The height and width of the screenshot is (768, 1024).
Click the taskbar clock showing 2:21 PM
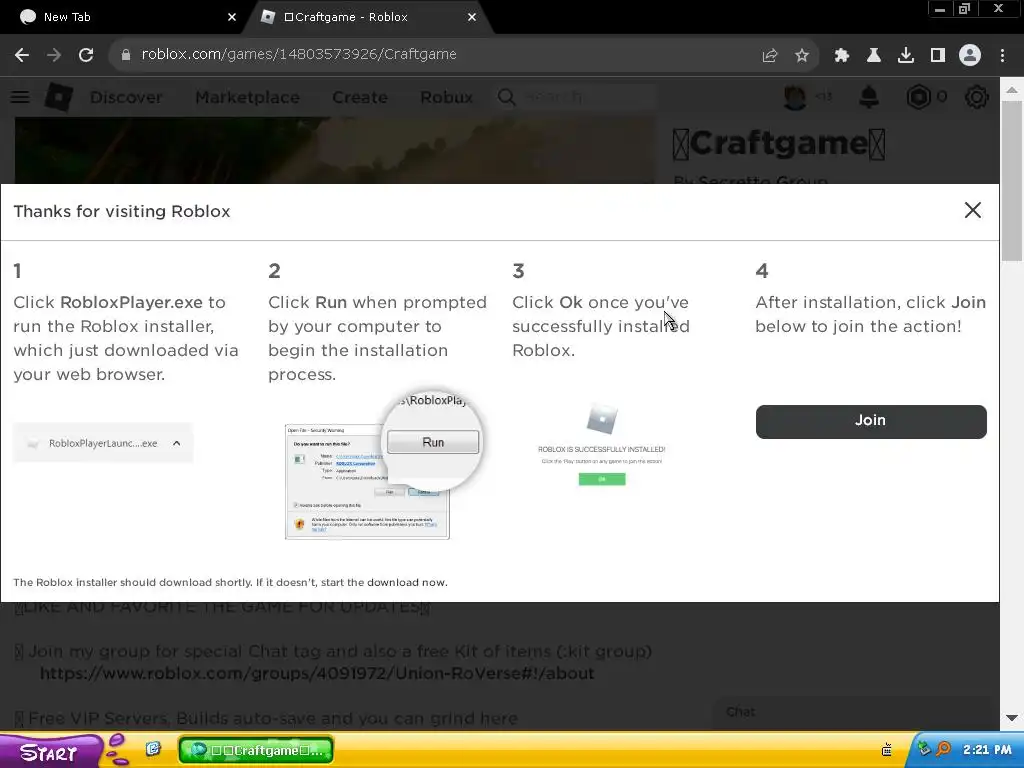pos(987,750)
